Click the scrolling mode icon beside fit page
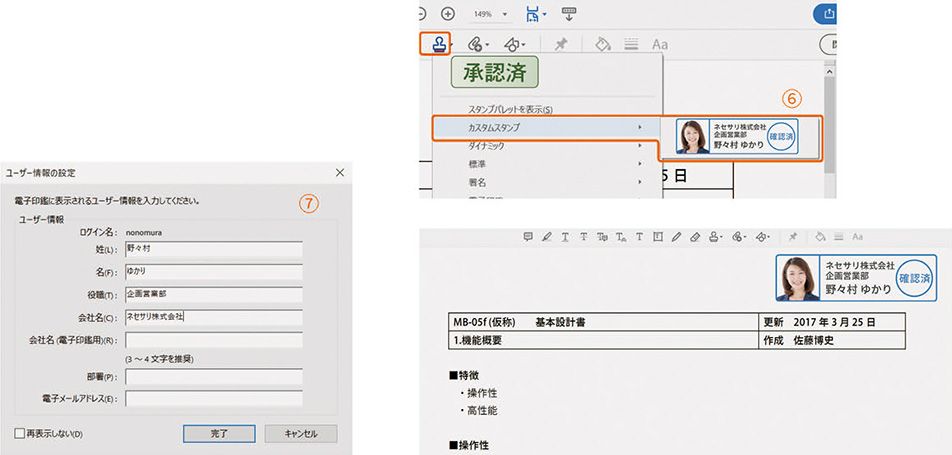This screenshot has height=455, width=952. [x=569, y=13]
